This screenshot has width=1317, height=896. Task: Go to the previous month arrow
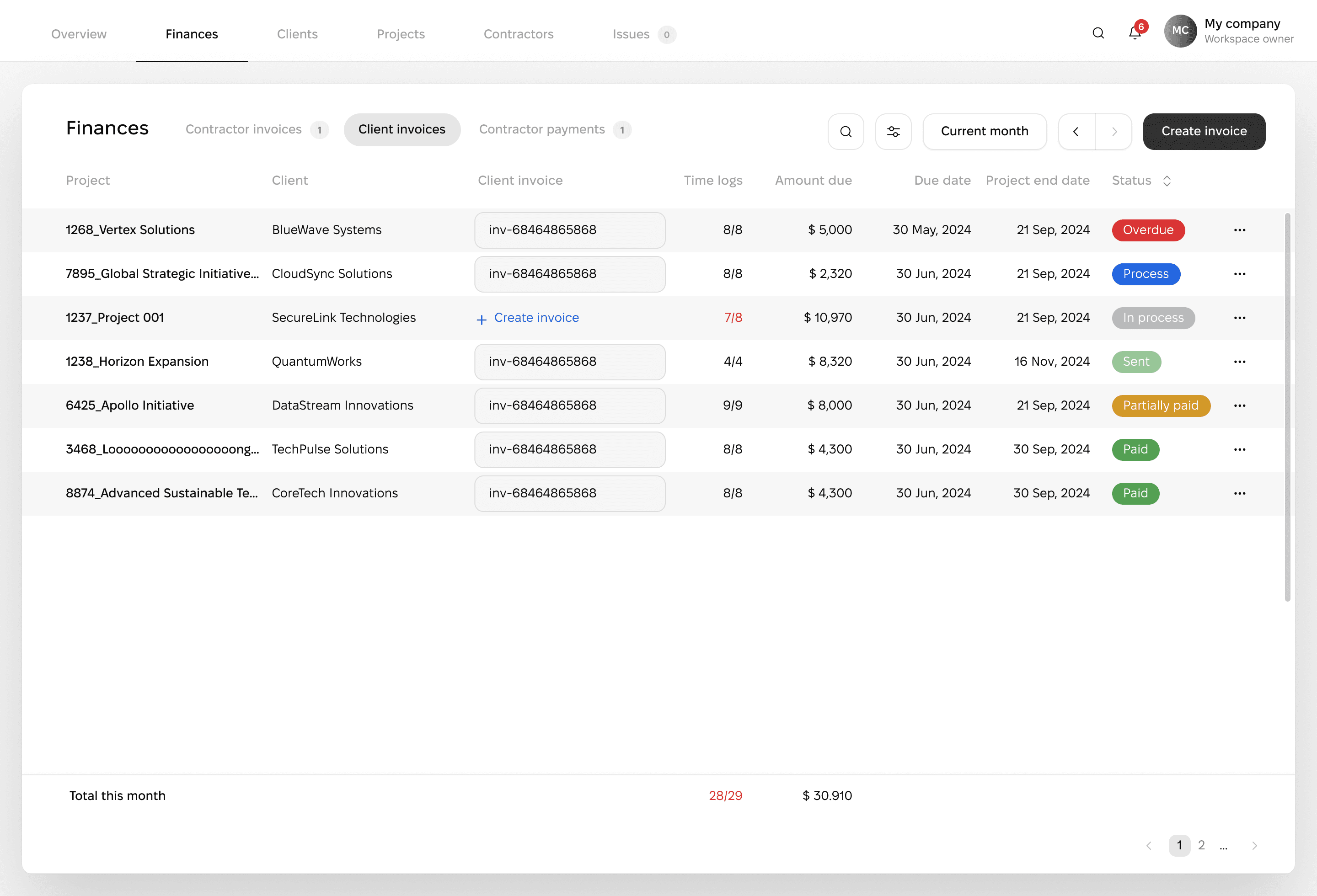coord(1076,131)
